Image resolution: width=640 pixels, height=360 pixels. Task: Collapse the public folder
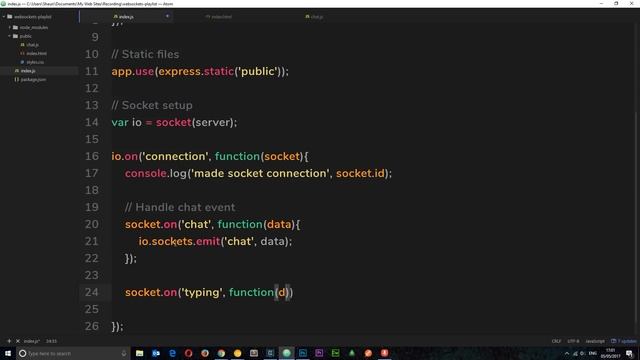point(10,36)
